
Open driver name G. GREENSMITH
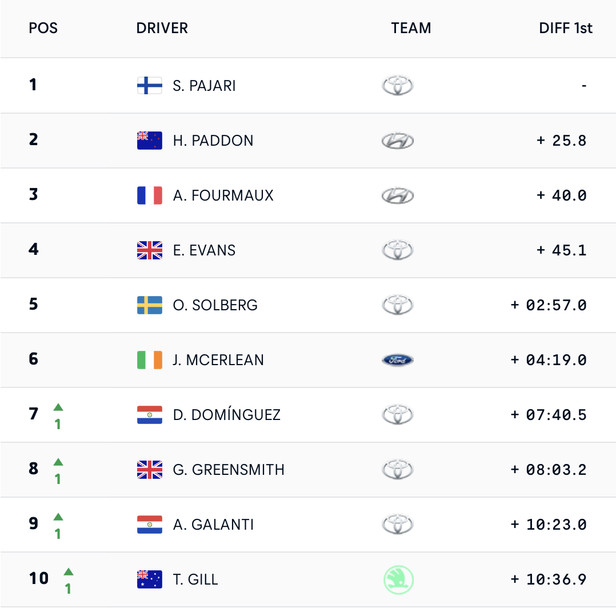[x=229, y=470]
